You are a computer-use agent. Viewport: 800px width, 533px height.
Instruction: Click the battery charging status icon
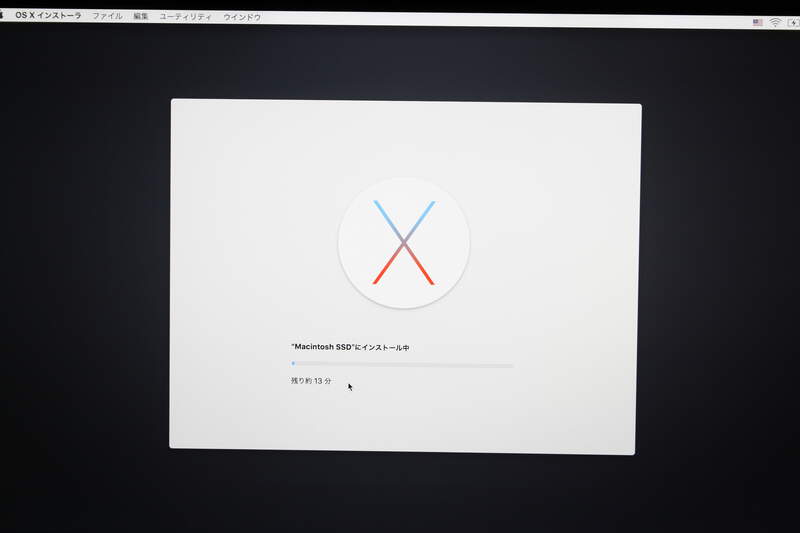[x=792, y=22]
